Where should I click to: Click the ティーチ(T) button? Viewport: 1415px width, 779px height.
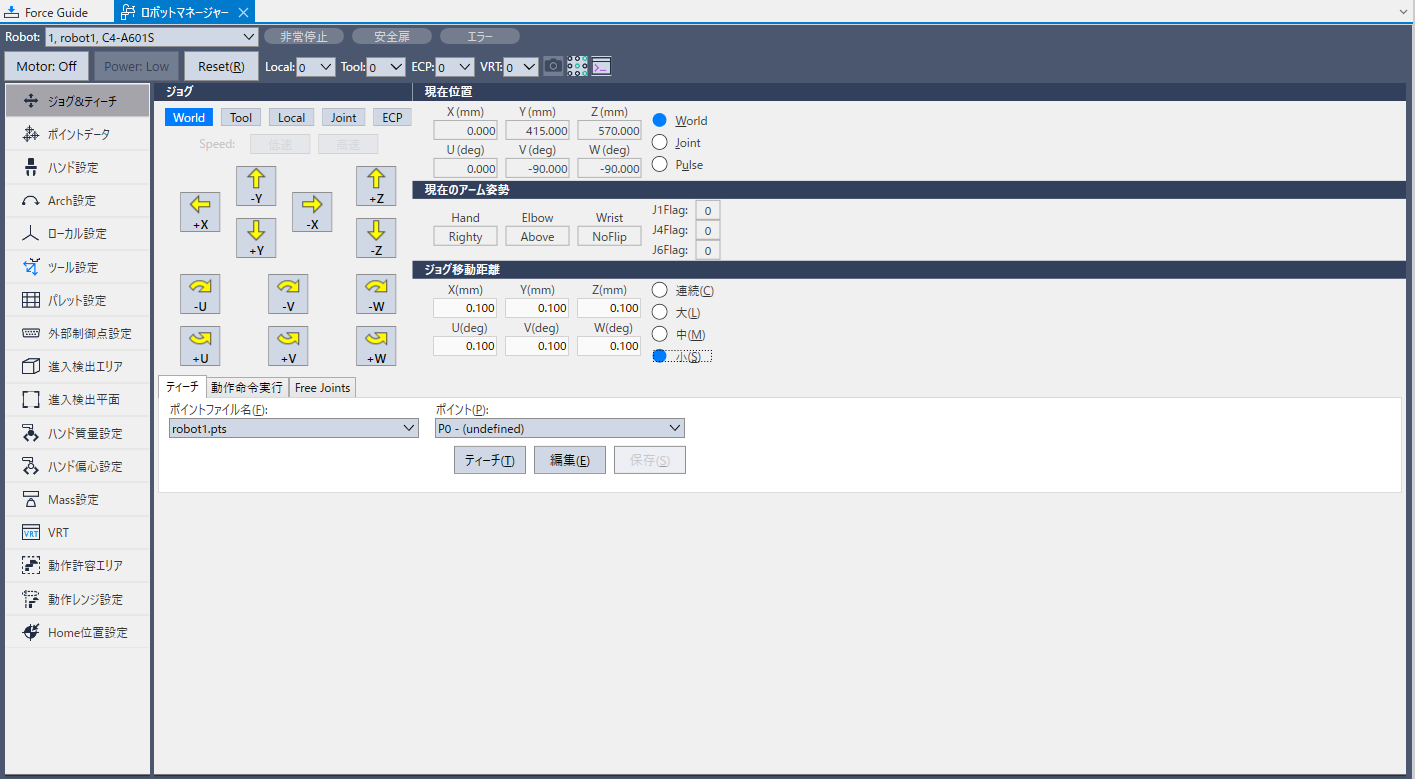(x=489, y=460)
